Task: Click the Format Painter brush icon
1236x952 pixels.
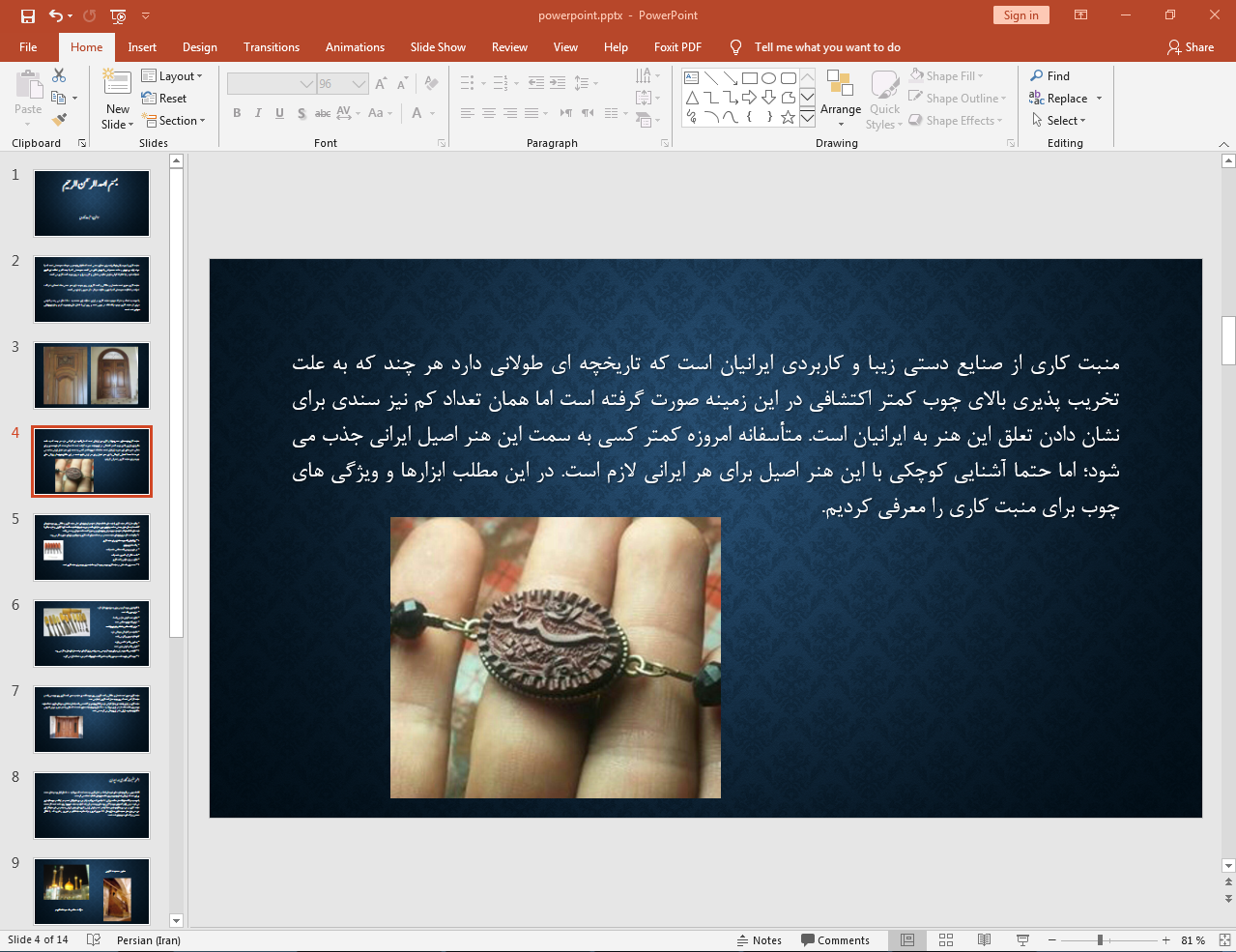Action: pyautogui.click(x=59, y=120)
